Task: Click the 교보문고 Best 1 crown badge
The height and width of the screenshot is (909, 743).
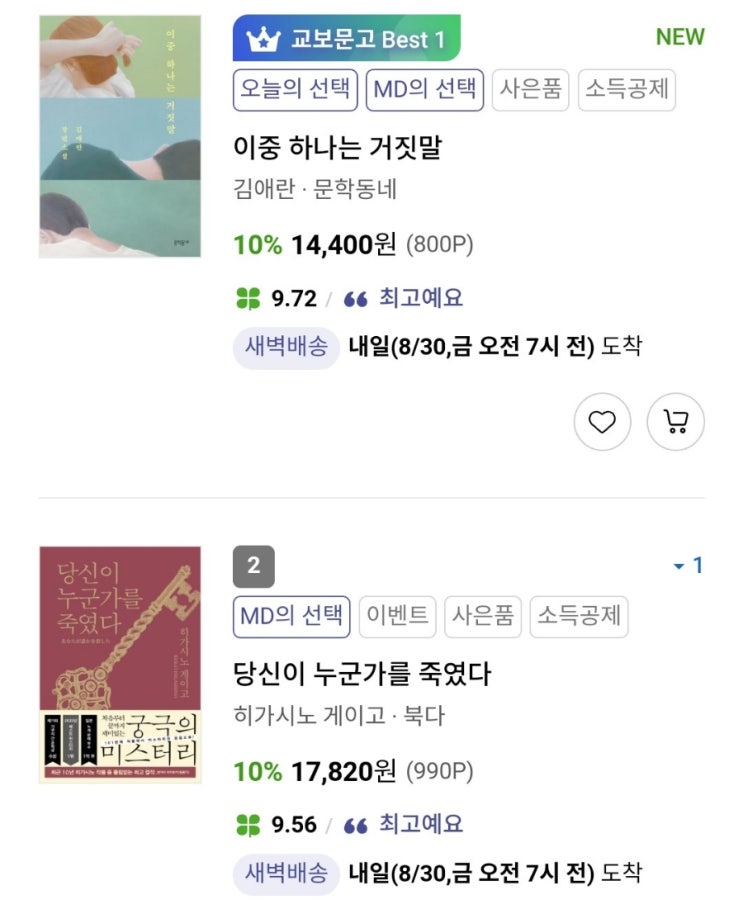Action: 346,39
